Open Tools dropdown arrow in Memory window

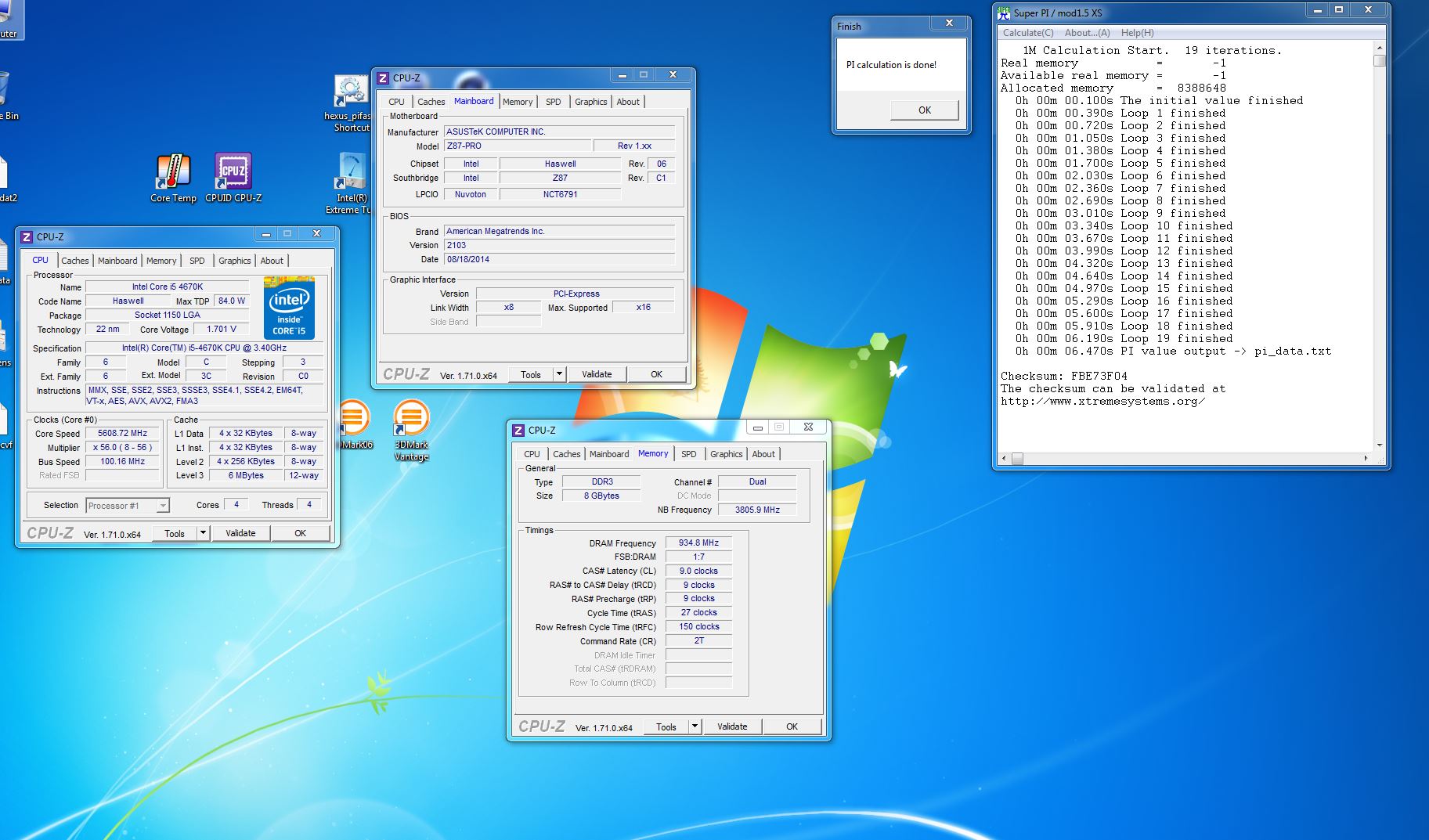(695, 726)
